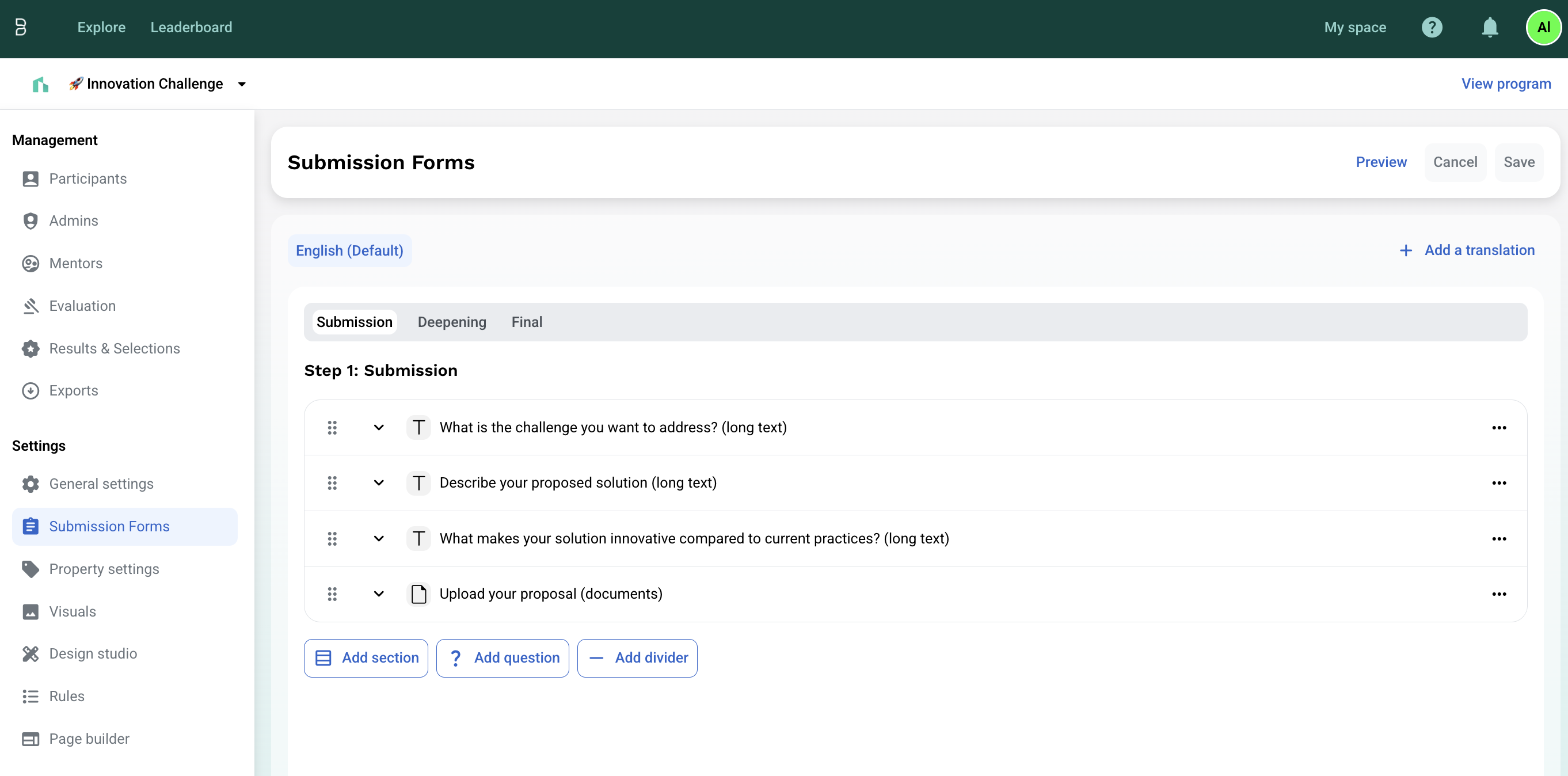Click long text type icon of challenge question
Image resolution: width=1568 pixels, height=776 pixels.
coord(419,428)
